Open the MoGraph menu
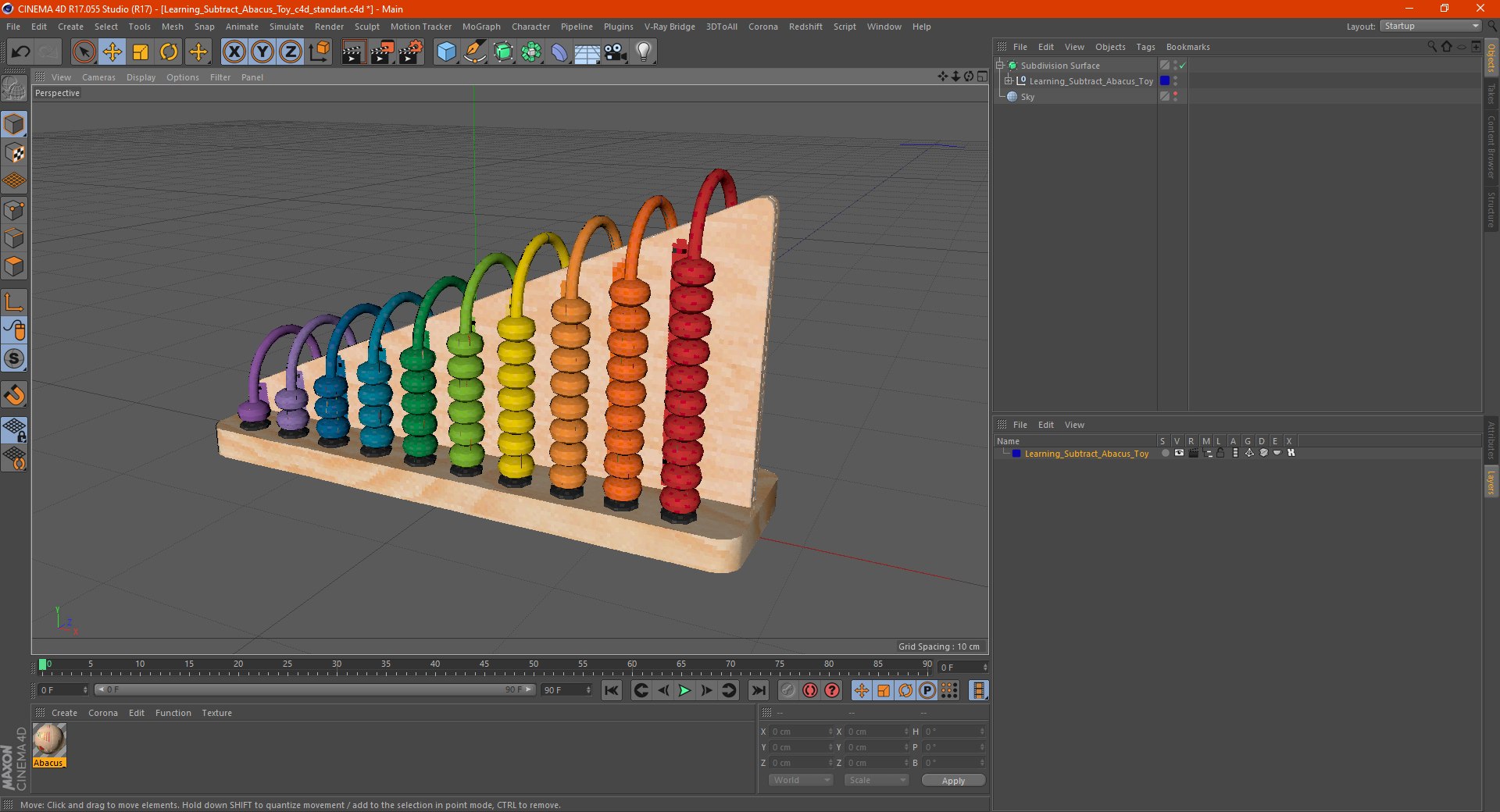This screenshot has width=1500, height=812. 481,27
